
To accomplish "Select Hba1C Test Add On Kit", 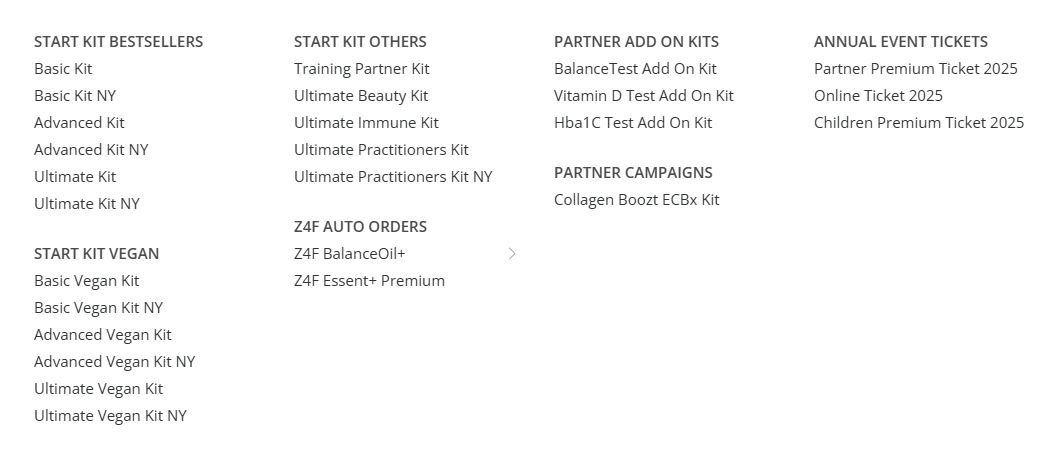I will pyautogui.click(x=633, y=123).
